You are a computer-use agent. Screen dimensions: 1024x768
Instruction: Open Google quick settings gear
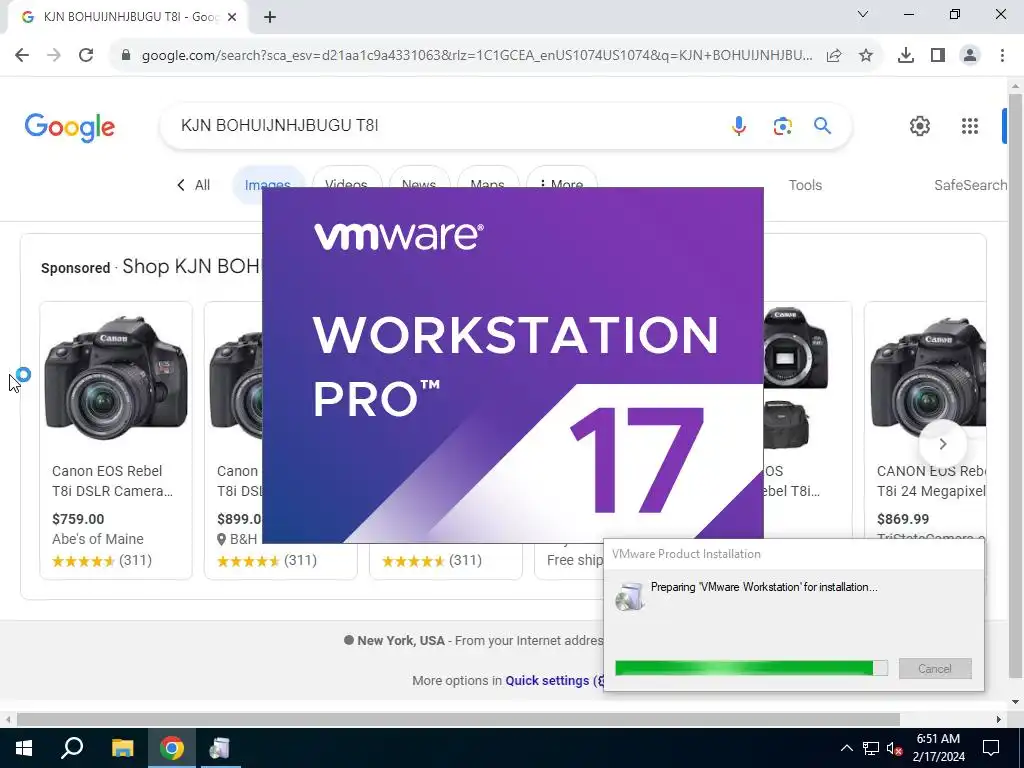[920, 126]
